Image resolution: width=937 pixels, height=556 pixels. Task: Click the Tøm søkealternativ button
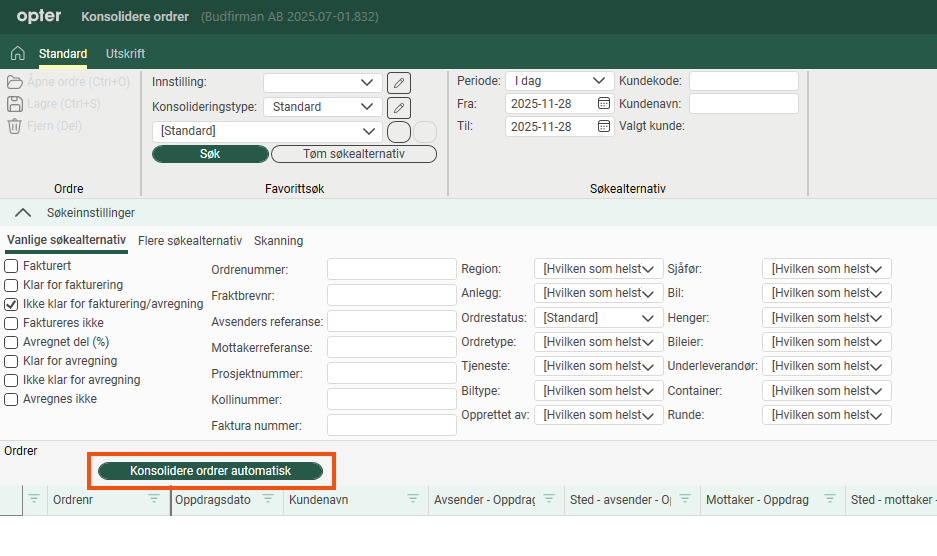(354, 154)
